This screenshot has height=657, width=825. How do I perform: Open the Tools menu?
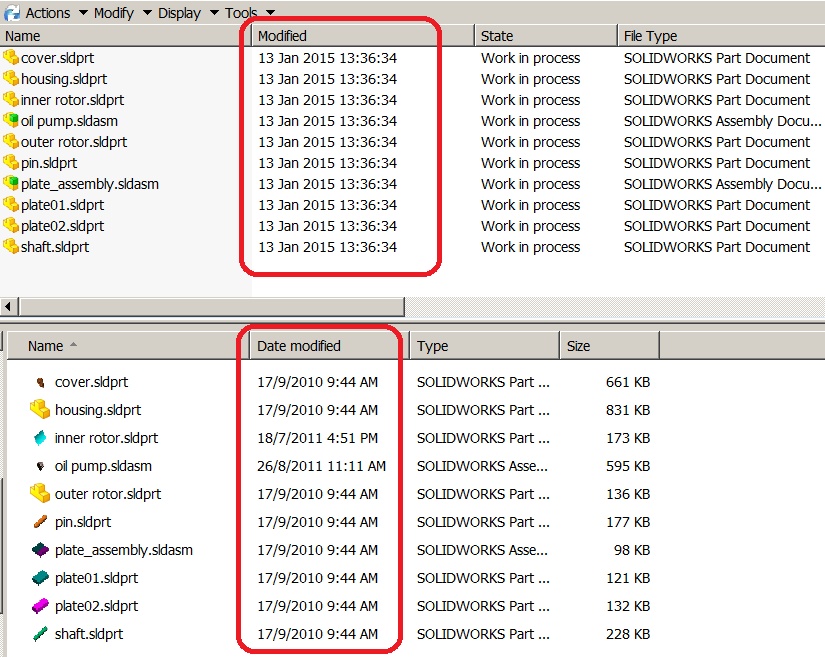241,13
